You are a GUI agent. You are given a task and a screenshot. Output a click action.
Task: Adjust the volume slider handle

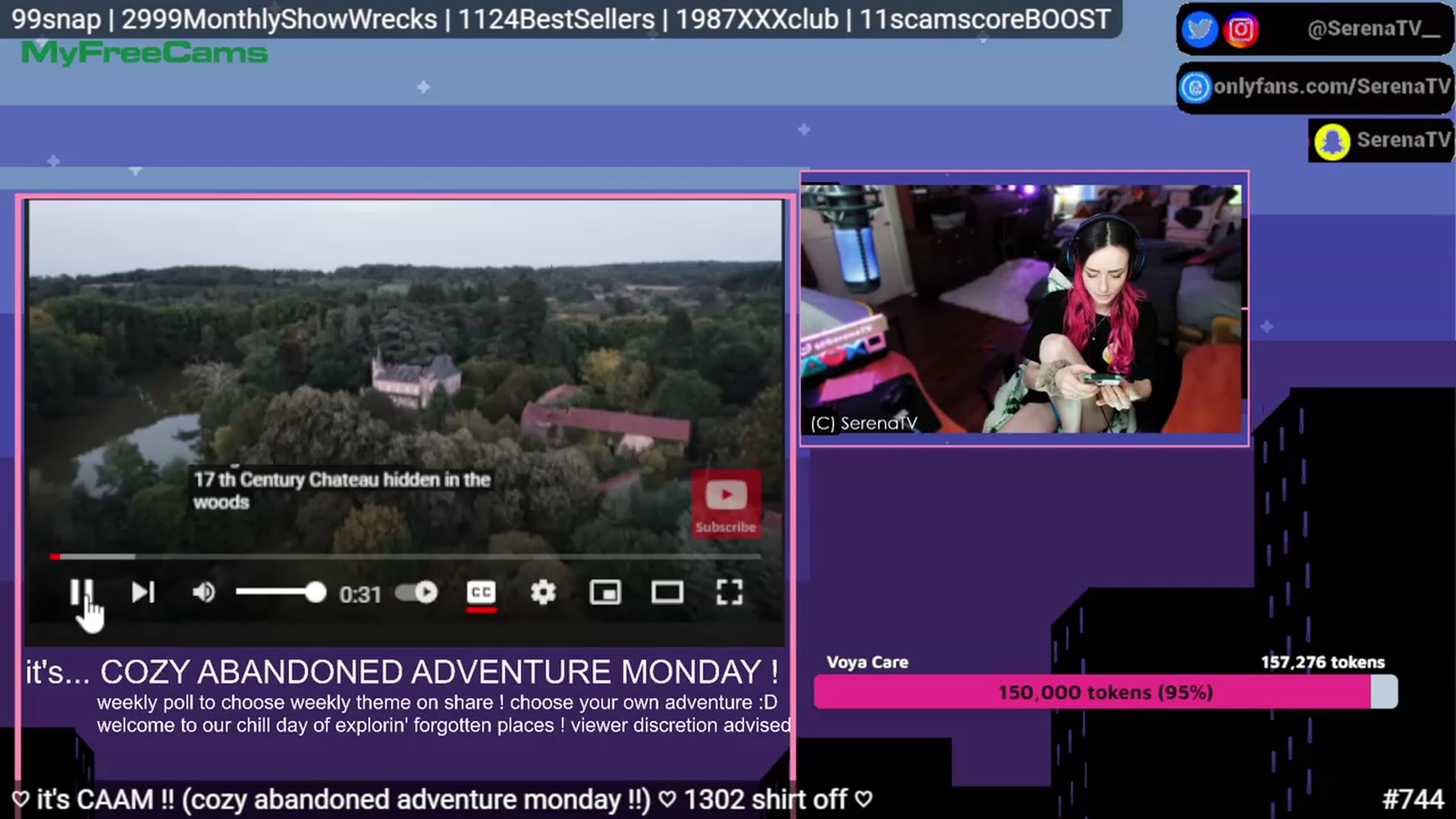[x=315, y=592]
